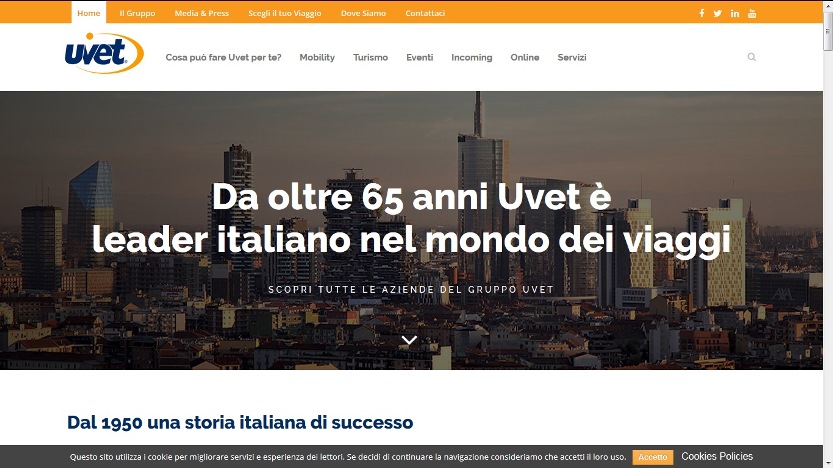
Task: Click 'leader italiano nel mondo dei viaggi' text
Action: tap(412, 240)
